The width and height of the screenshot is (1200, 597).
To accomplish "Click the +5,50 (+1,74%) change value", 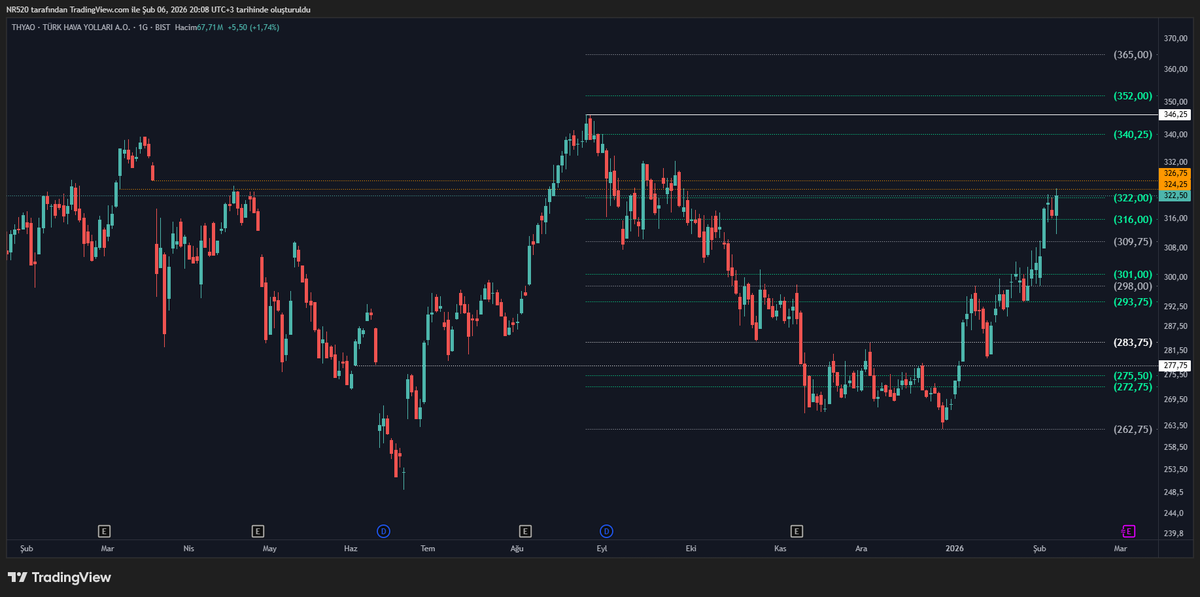I will click(x=254, y=27).
